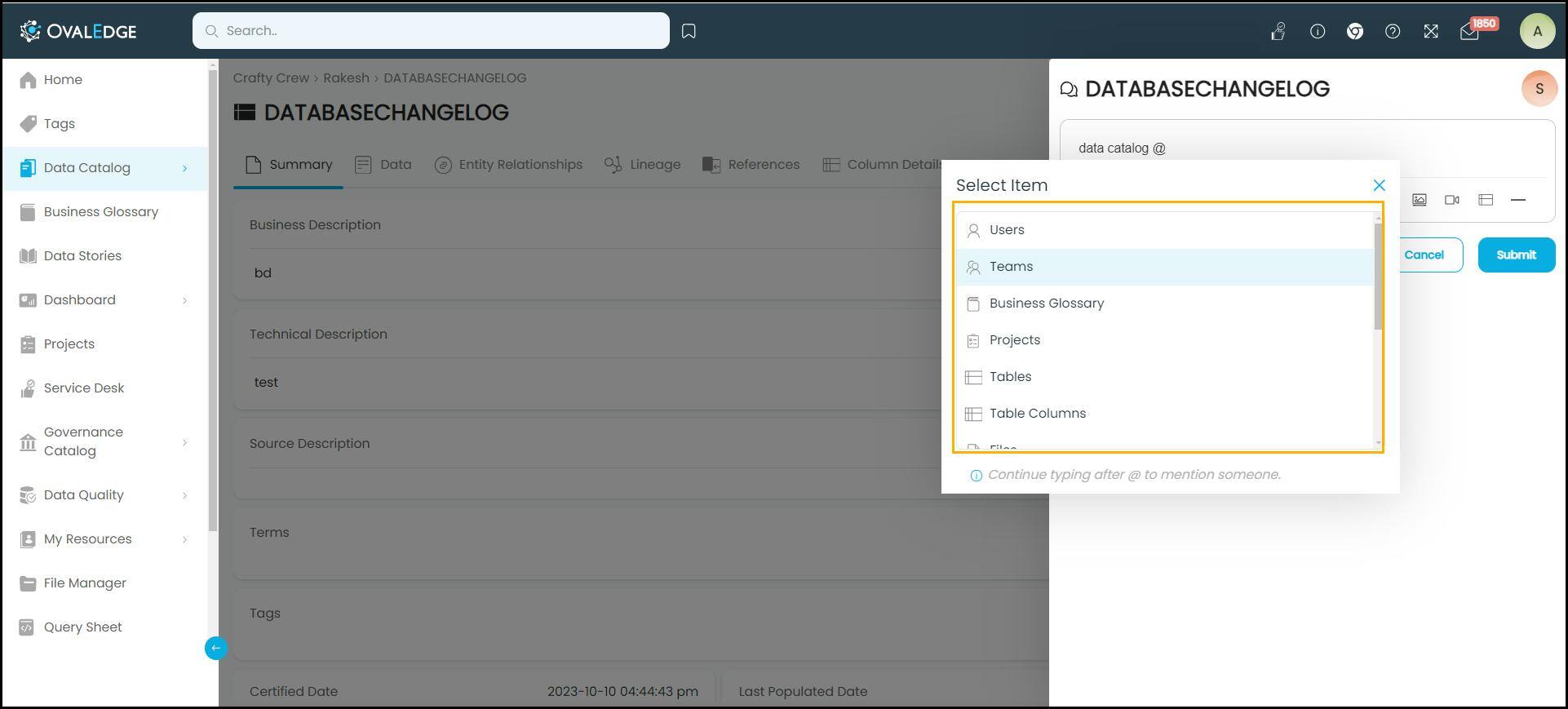The width and height of the screenshot is (1568, 709).
Task: Open Tags in sidebar
Action: coord(104,123)
